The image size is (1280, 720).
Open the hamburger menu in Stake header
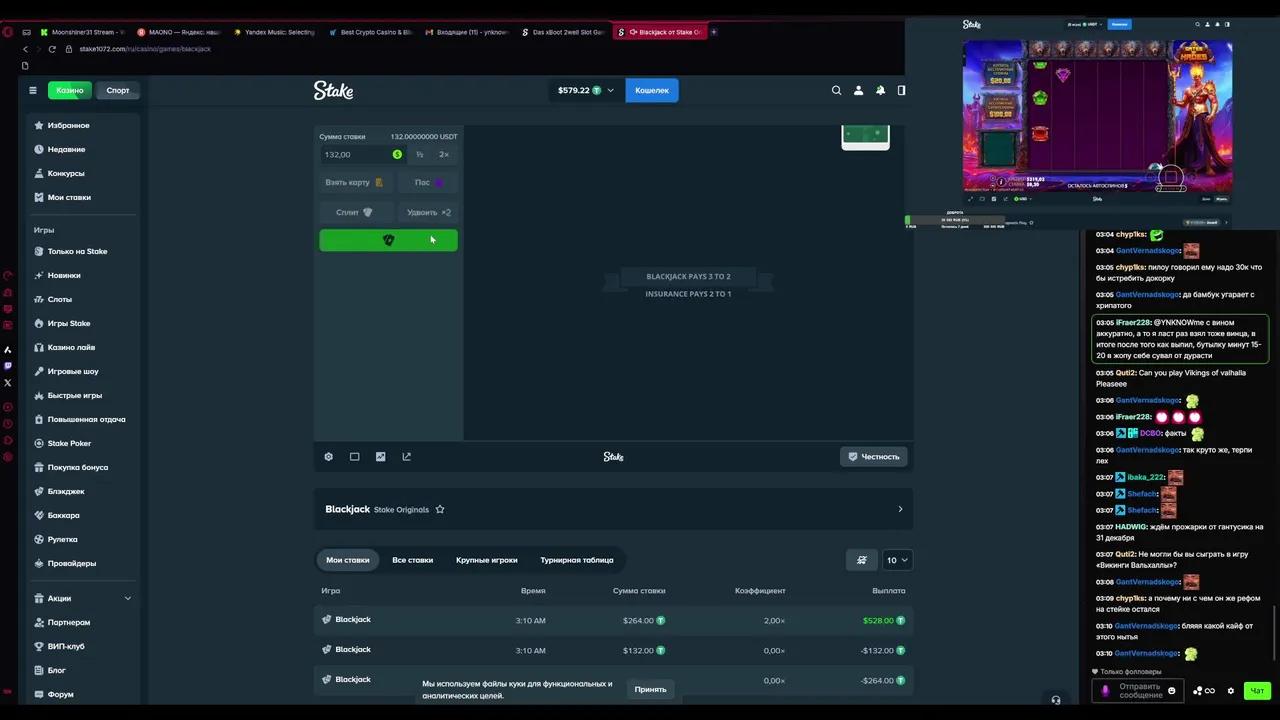[32, 90]
